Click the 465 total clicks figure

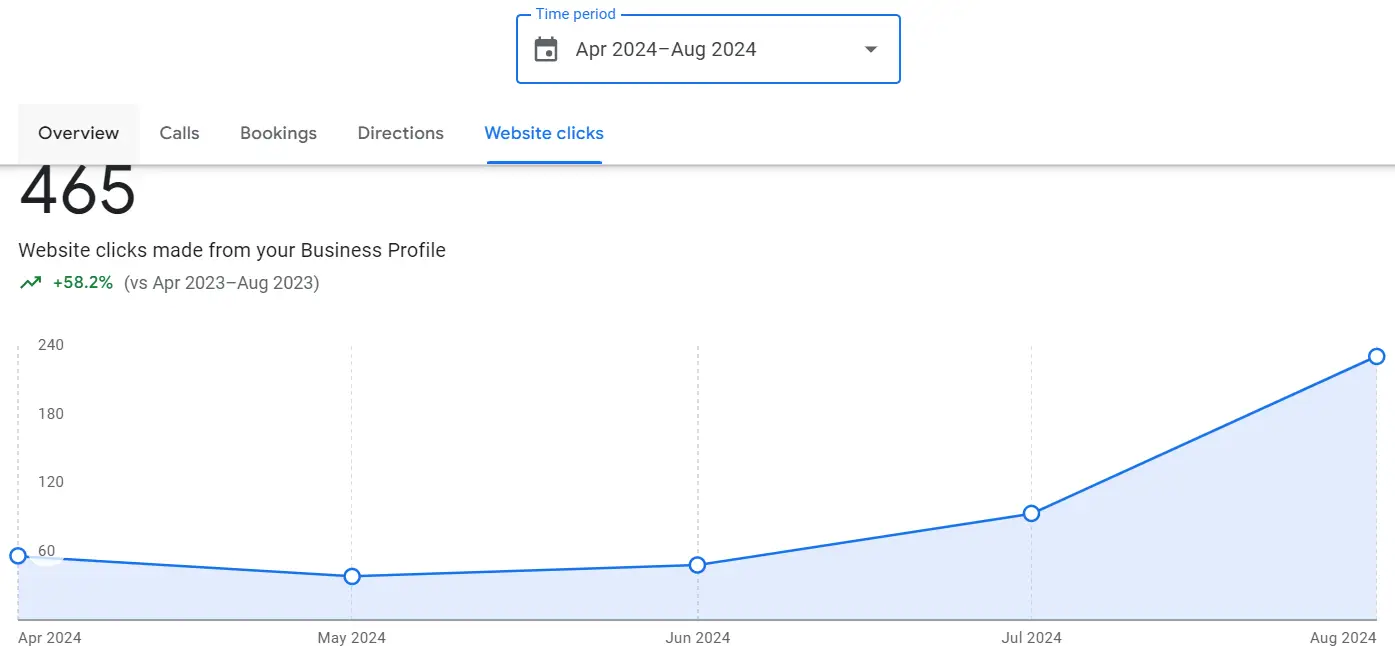[x=77, y=190]
